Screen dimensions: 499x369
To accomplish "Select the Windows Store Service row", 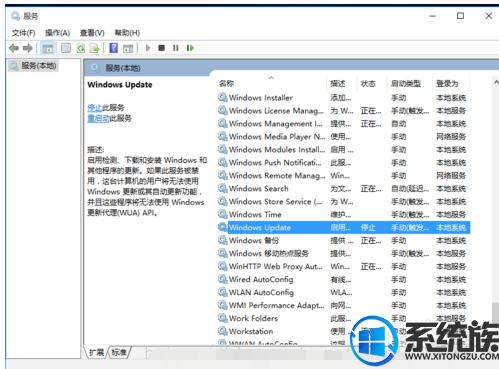I will click(x=343, y=202).
